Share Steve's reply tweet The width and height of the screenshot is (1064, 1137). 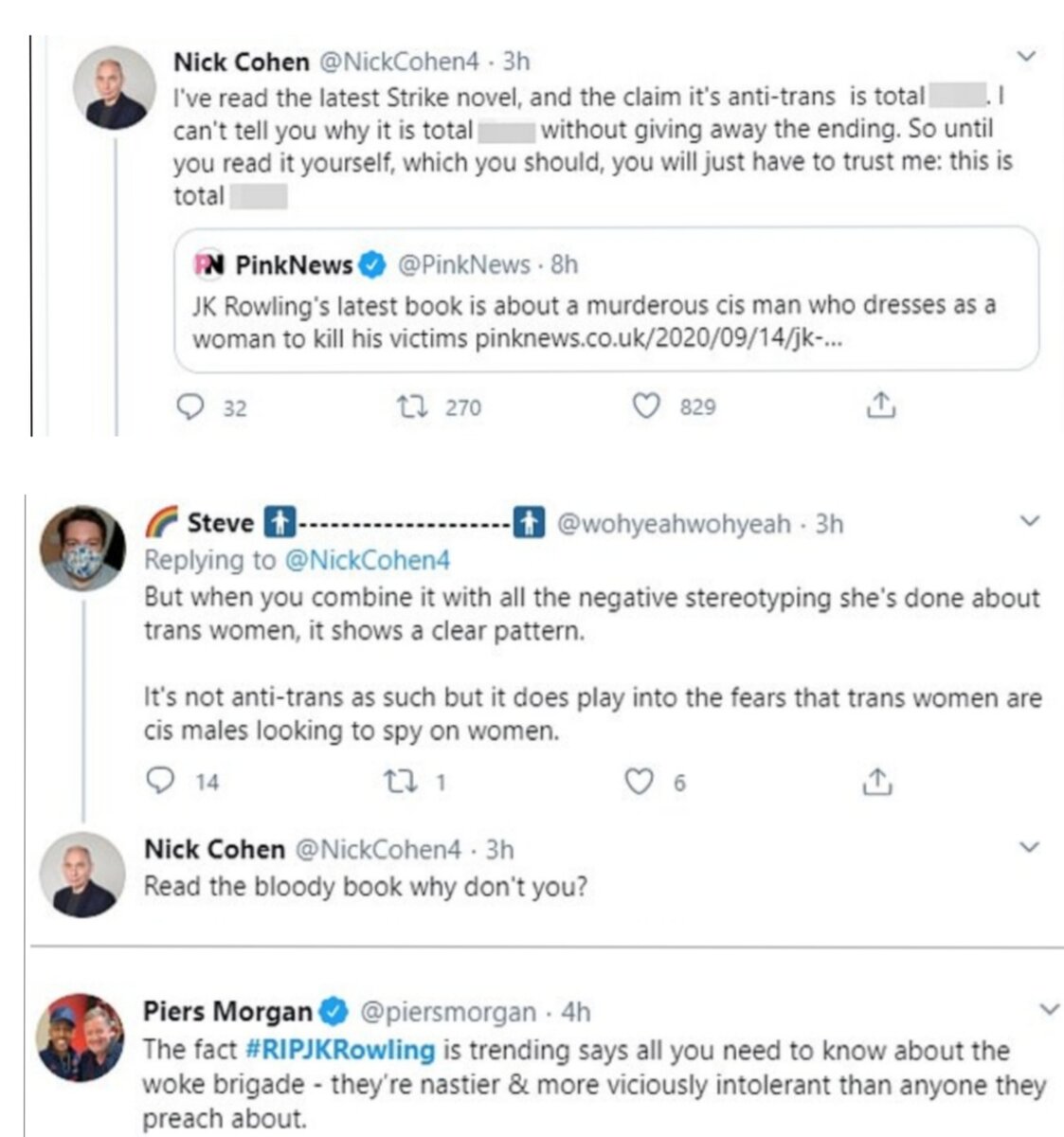click(877, 781)
